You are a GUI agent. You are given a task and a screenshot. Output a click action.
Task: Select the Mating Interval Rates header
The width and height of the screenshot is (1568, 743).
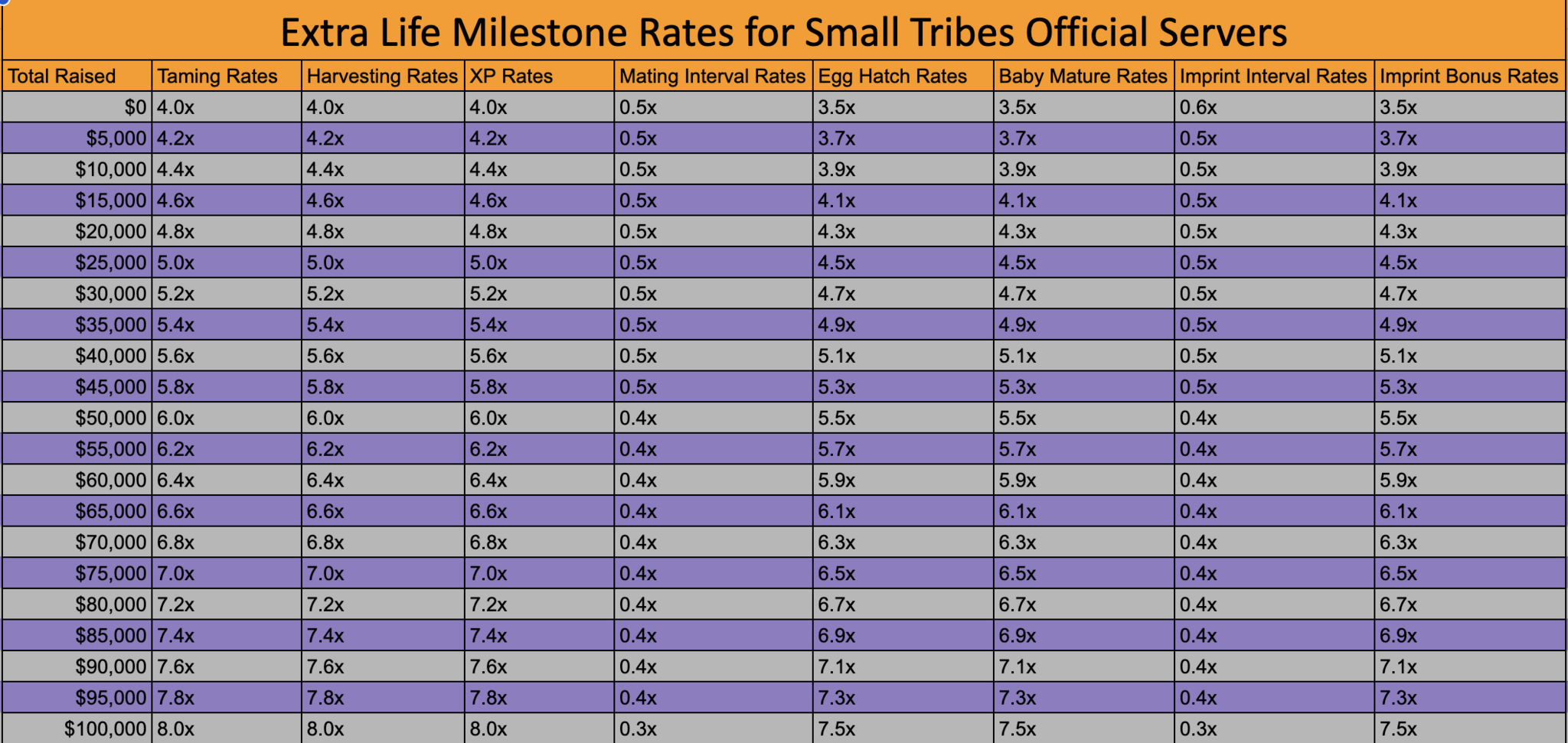click(x=712, y=77)
